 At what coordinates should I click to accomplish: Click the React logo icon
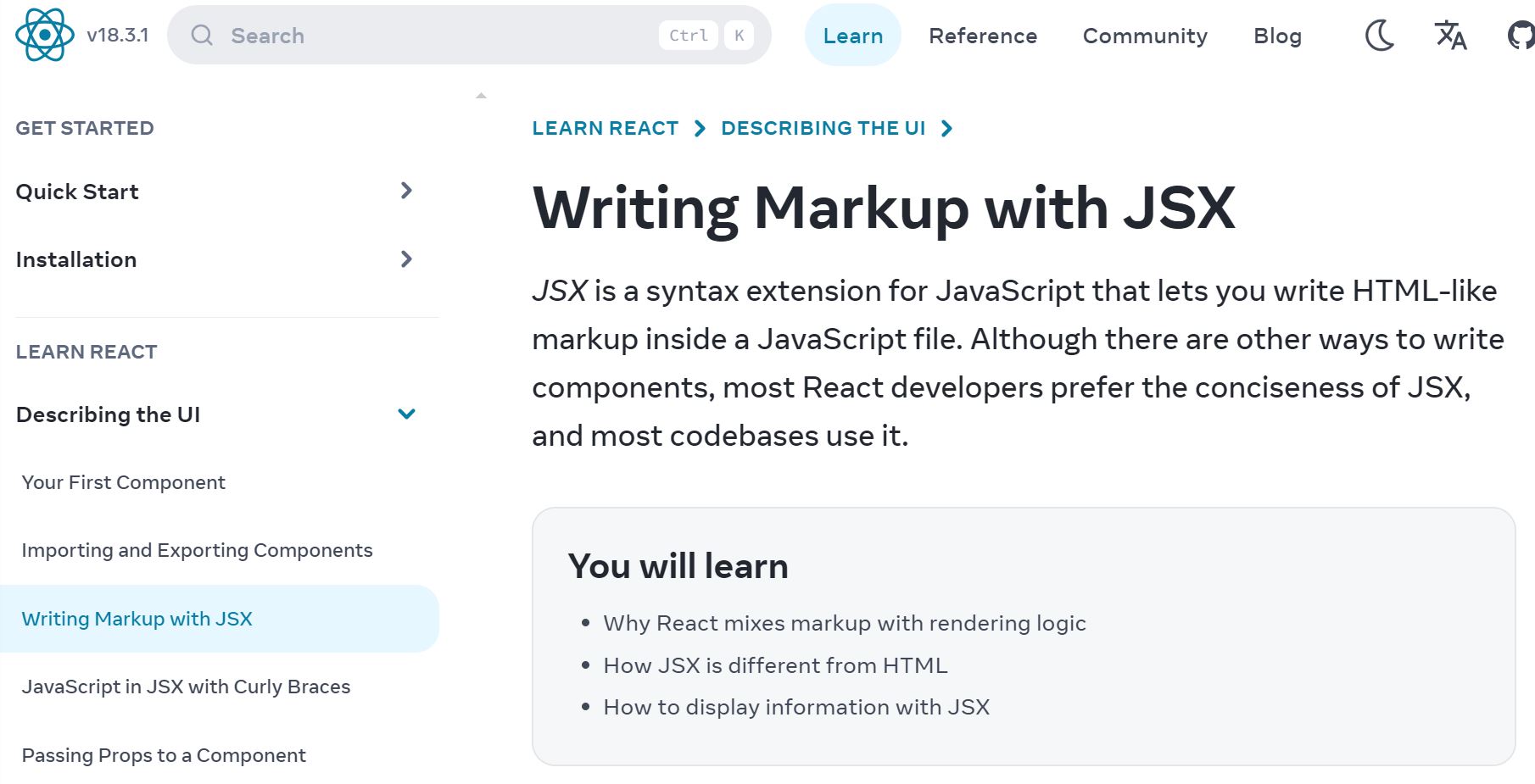pyautogui.click(x=41, y=36)
